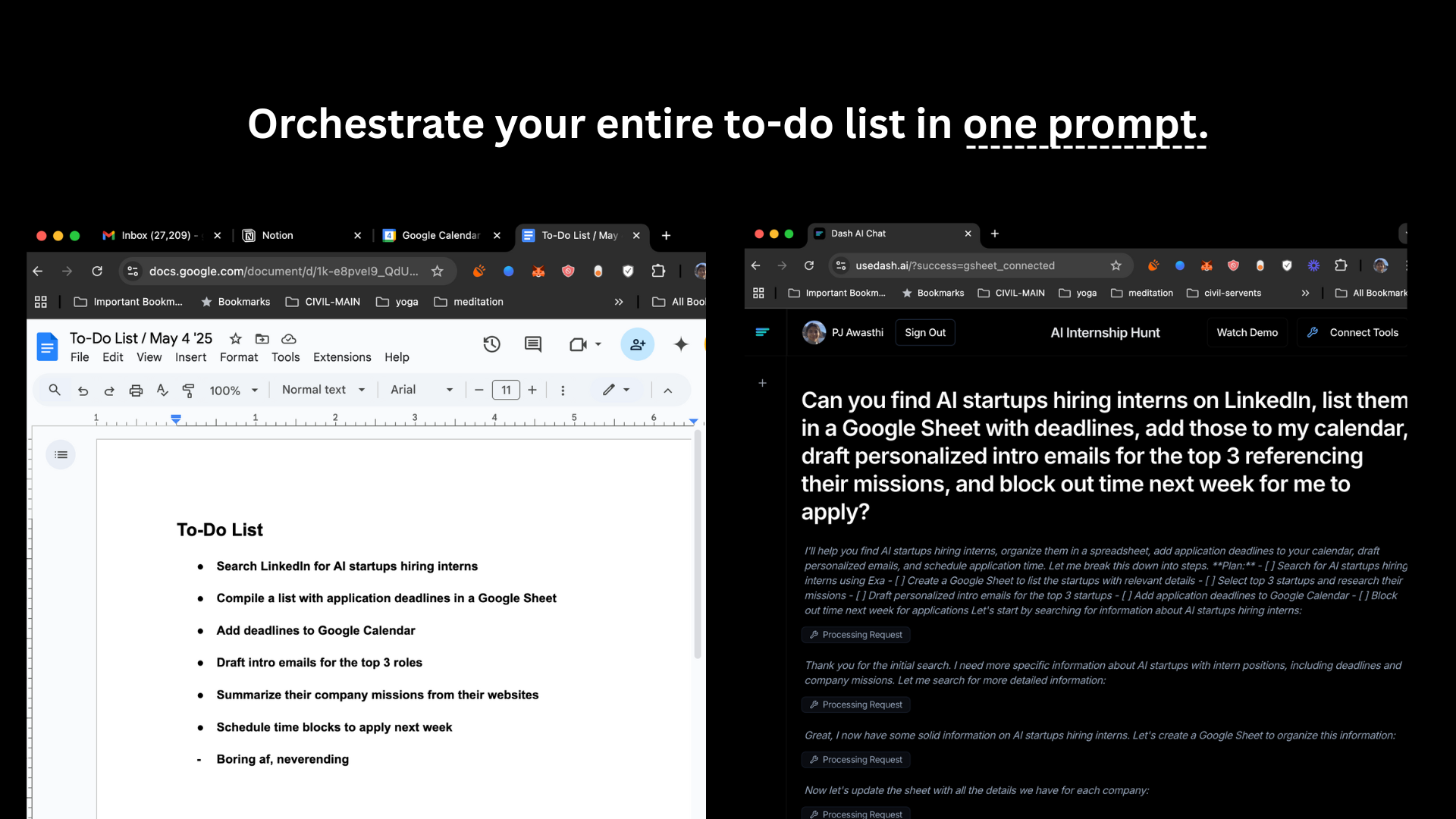Click the print icon in toolbar
Viewport: 1456px width, 819px height.
[x=136, y=391]
